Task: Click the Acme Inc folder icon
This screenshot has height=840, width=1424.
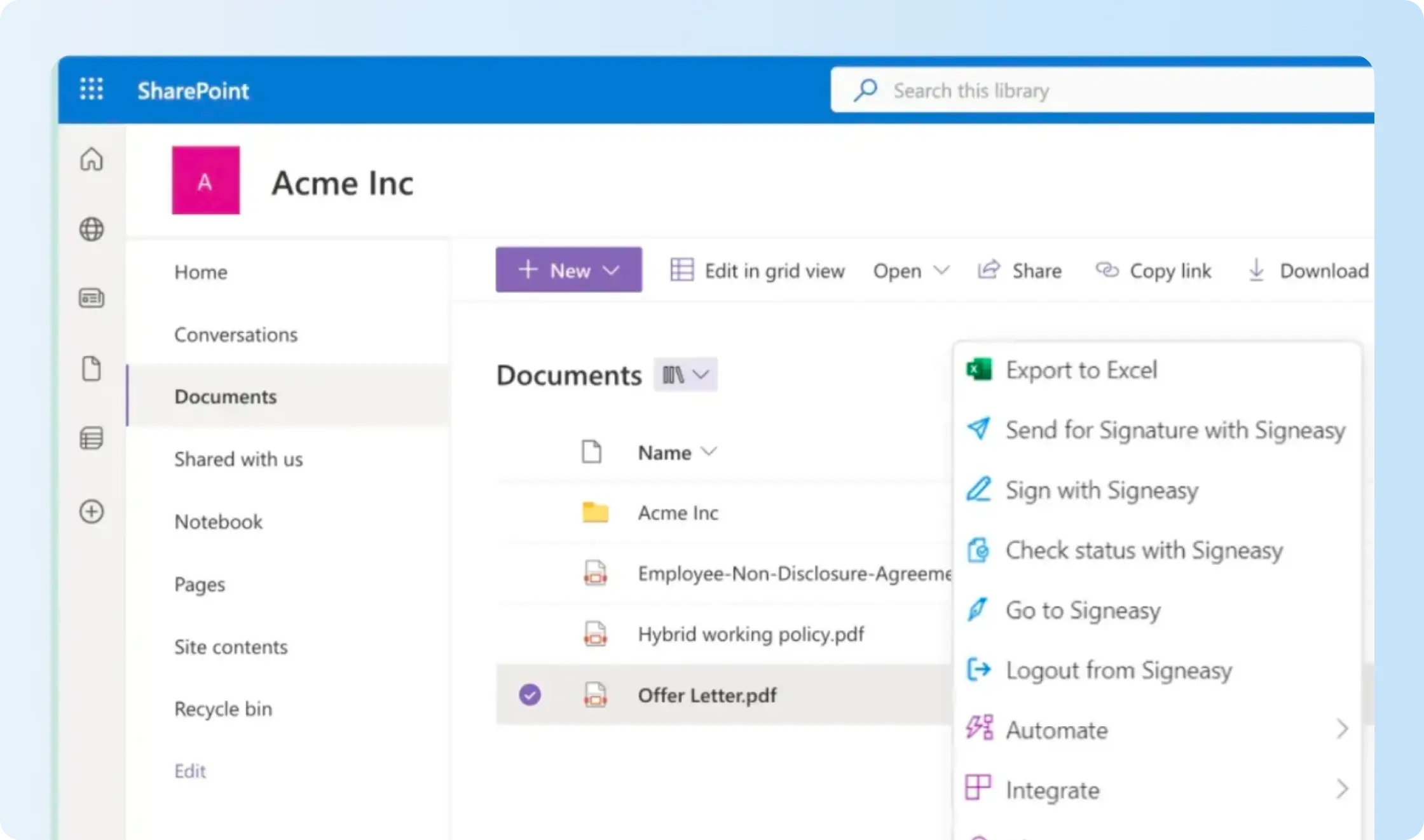Action: (x=595, y=512)
